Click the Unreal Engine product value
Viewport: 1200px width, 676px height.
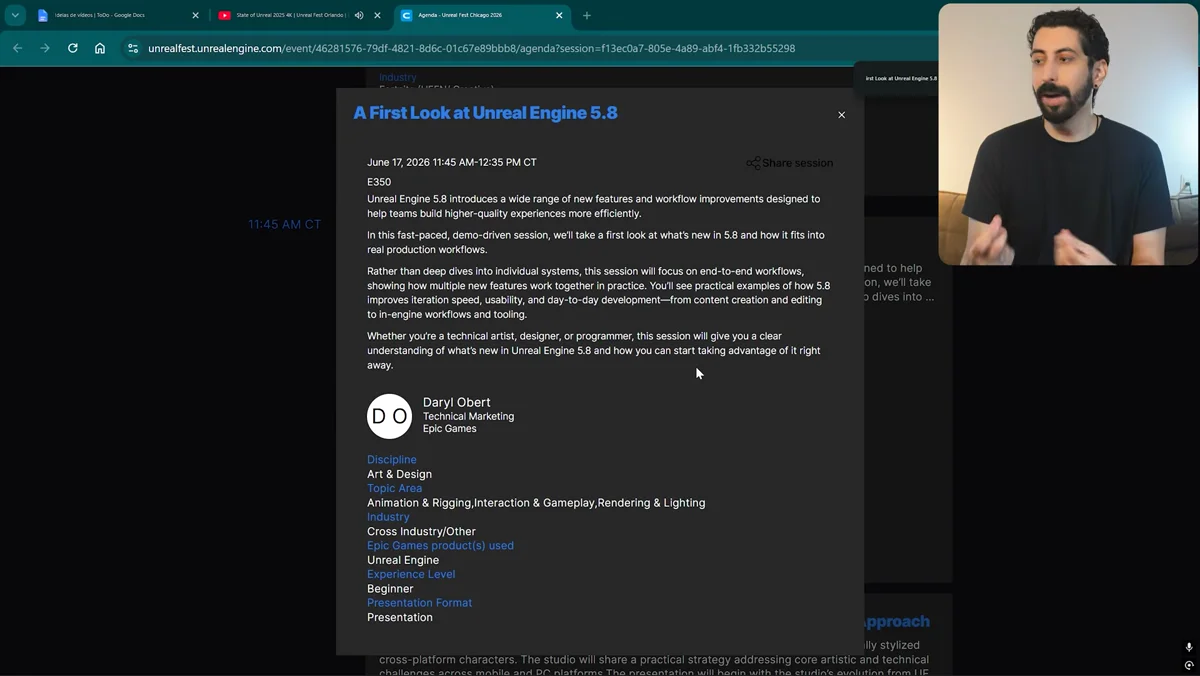403,560
